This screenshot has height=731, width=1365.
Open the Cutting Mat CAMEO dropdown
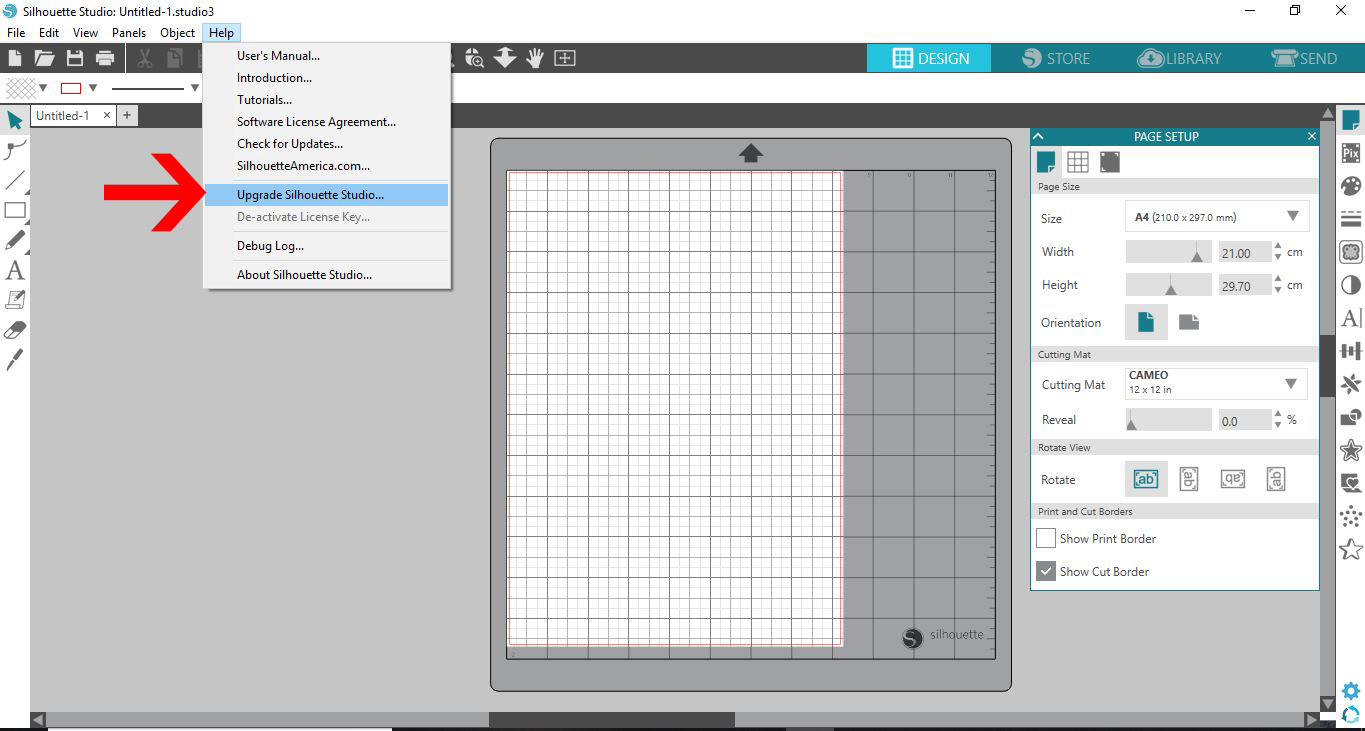1216,383
